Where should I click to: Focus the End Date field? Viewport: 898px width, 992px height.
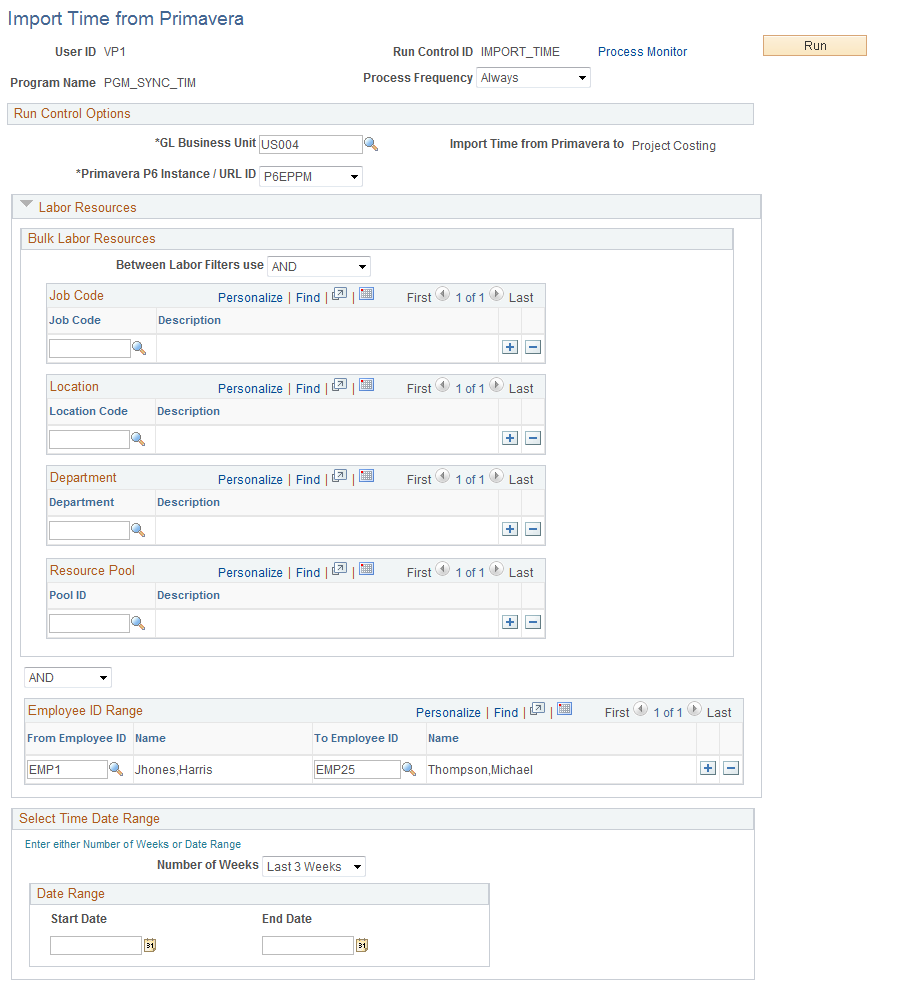pyautogui.click(x=308, y=945)
